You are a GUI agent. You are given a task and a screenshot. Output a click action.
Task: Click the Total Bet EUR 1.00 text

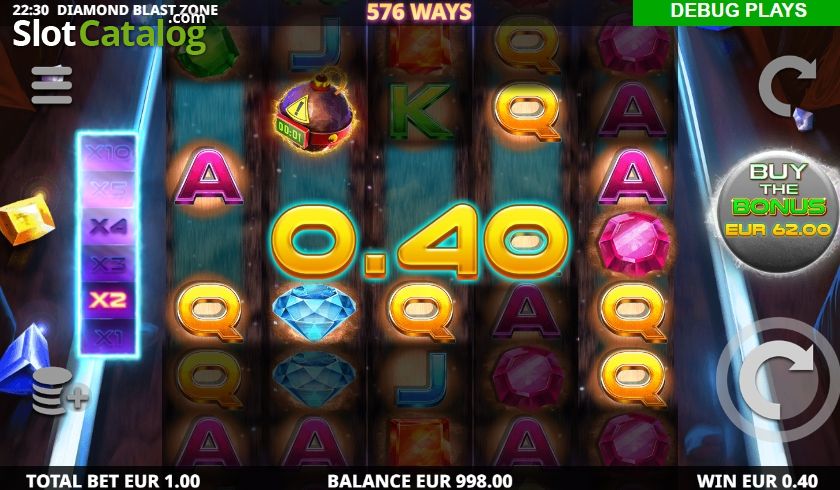[x=113, y=480]
